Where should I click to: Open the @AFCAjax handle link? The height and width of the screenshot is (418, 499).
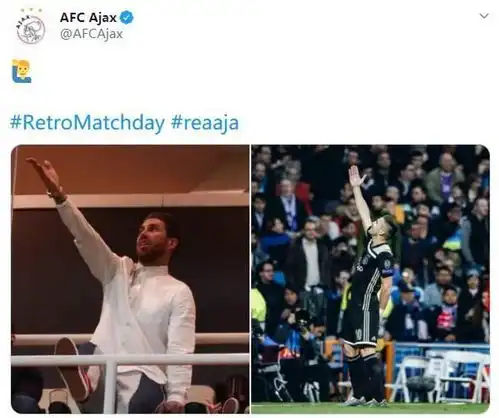[x=91, y=34]
